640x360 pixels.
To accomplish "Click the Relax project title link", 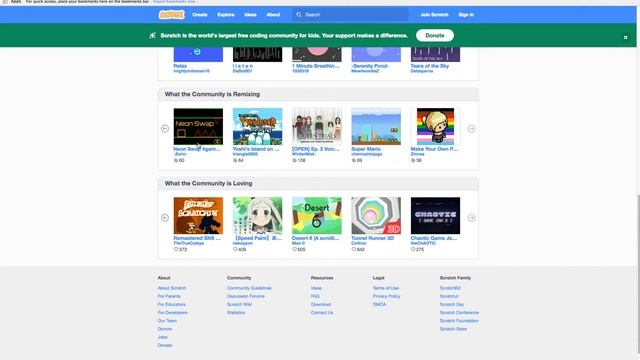I will (180, 66).
